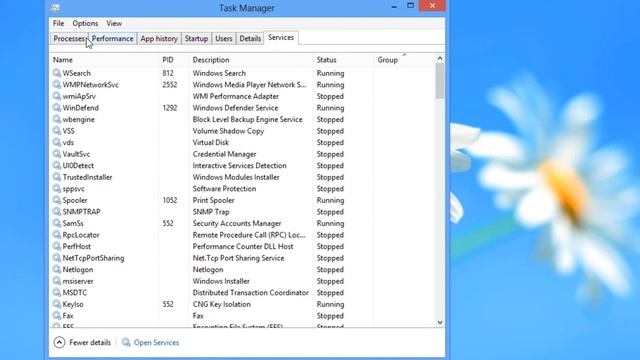The image size is (640, 360).
Task: Click the scrollbar down arrow
Action: 440,322
